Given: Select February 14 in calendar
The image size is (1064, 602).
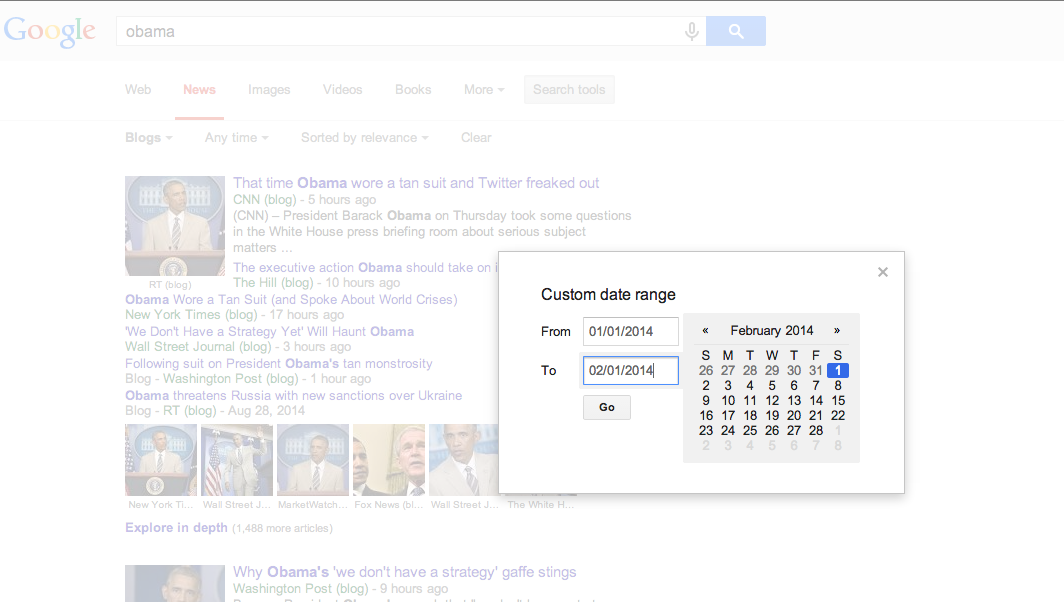Looking at the screenshot, I should pyautogui.click(x=816, y=400).
